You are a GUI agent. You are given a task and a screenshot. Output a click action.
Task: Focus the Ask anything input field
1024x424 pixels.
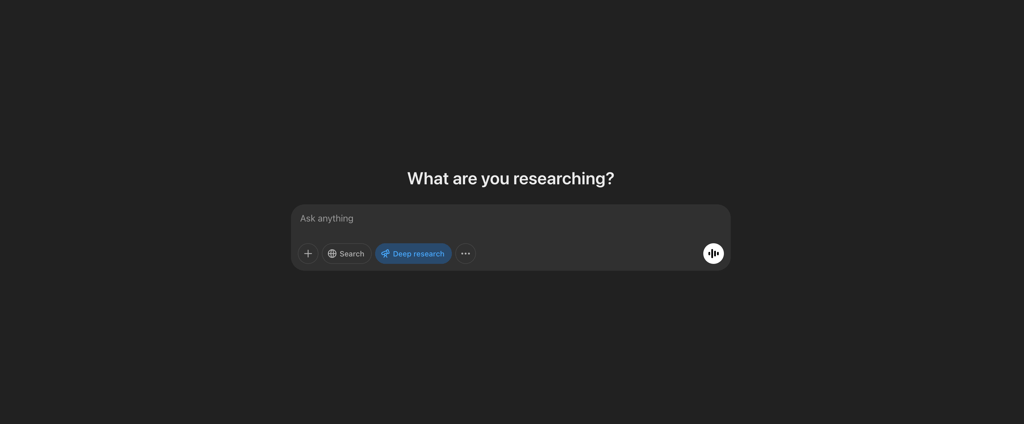pyautogui.click(x=511, y=219)
